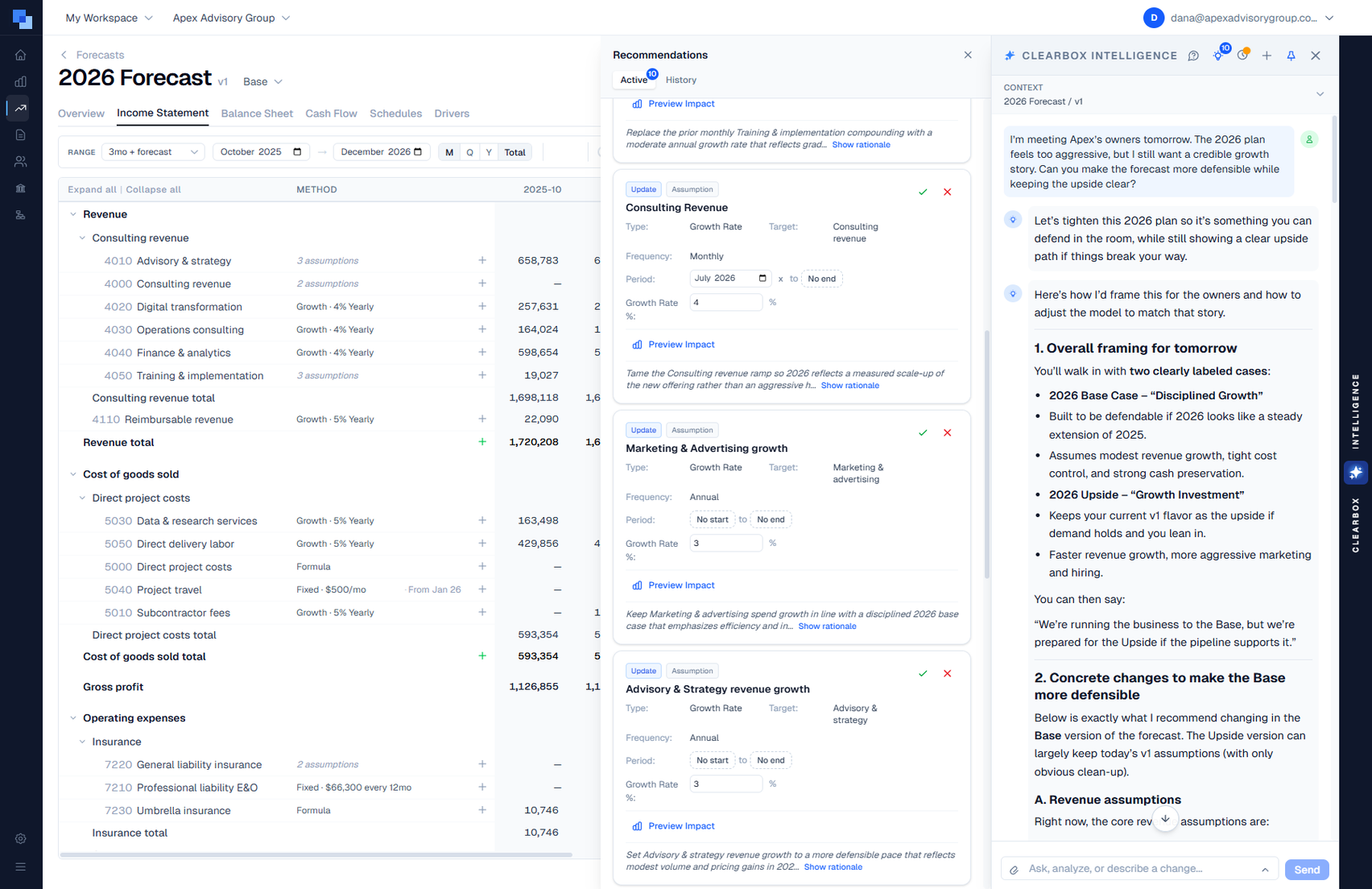Collapse the Consulting revenue group
This screenshot has width=1372, height=889.
pos(82,238)
